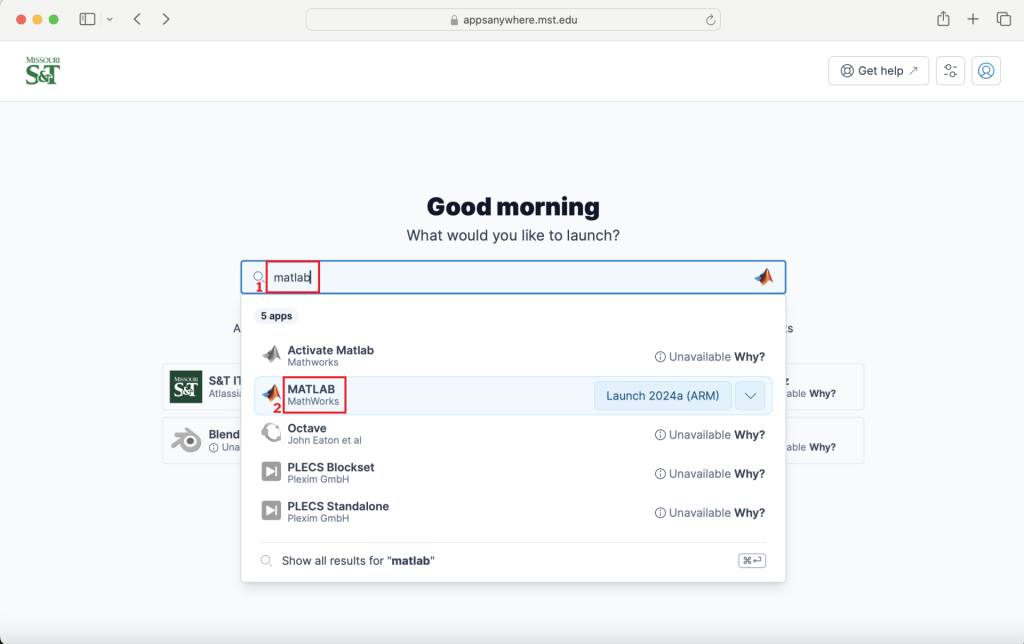Select the PLECS Standalone result

click(x=513, y=511)
